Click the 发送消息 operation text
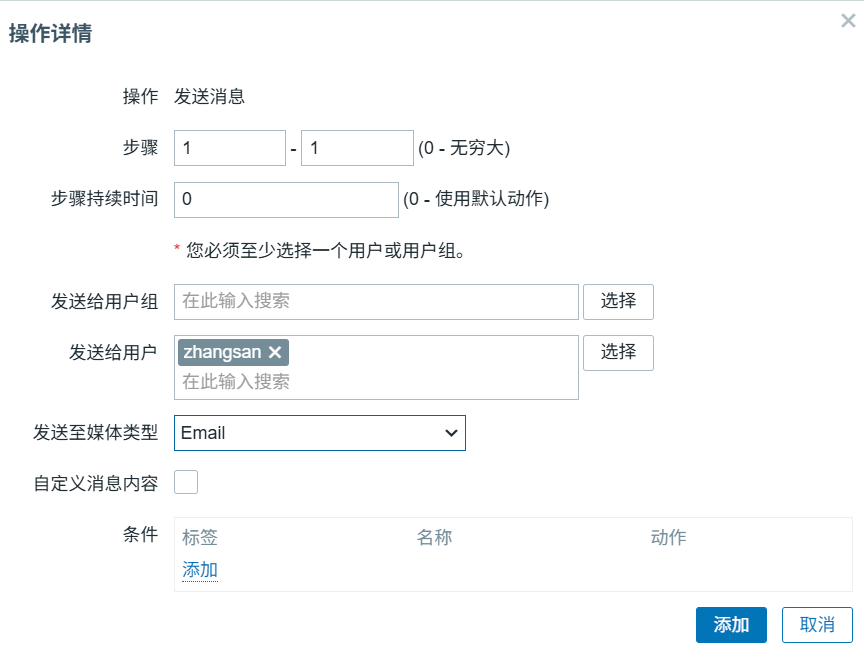 coord(209,96)
